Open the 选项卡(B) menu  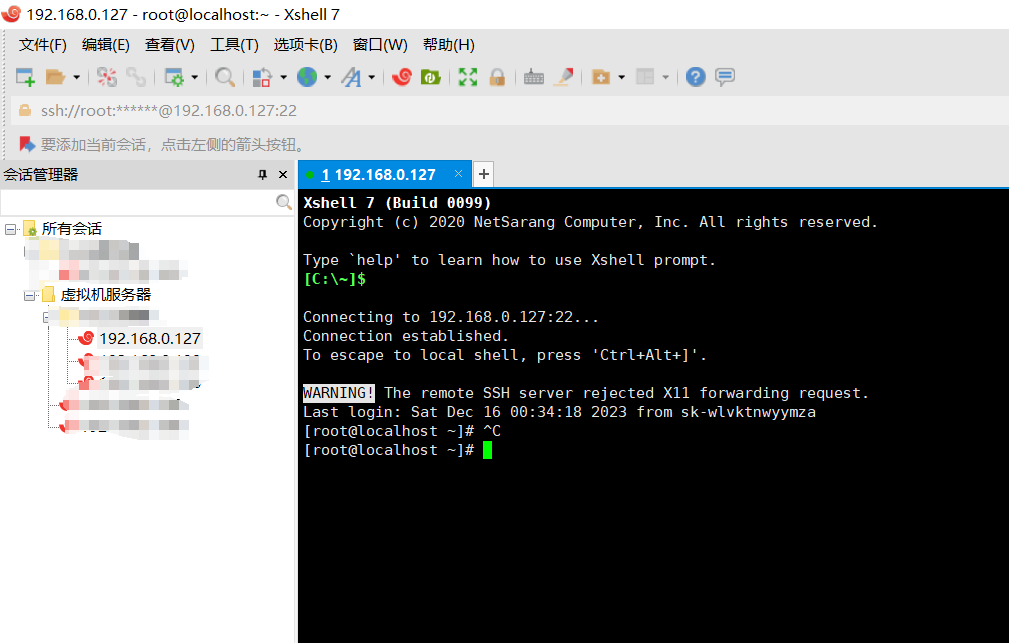tap(305, 44)
